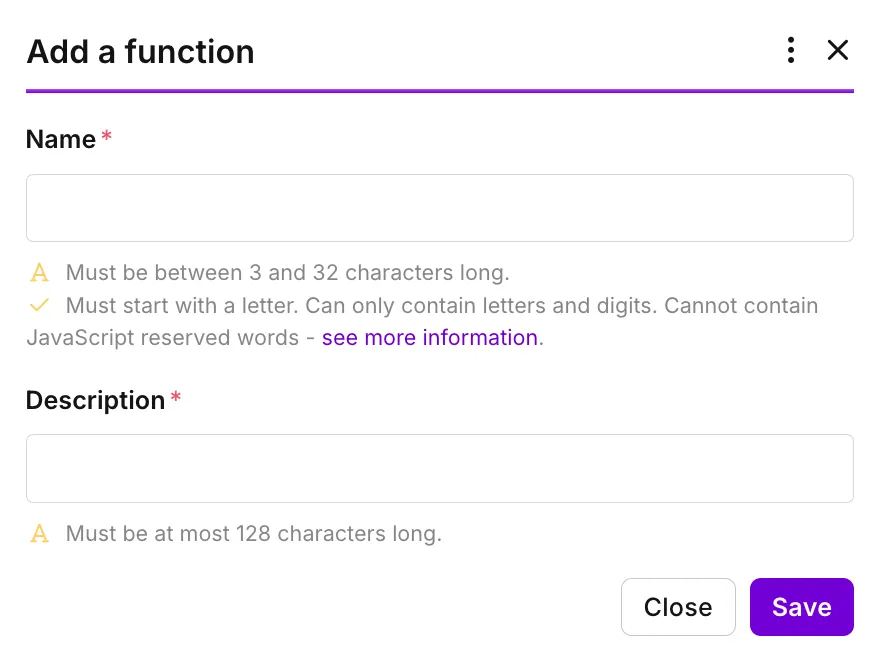The image size is (880, 656).
Task: Open the see more information link
Action: (x=430, y=338)
